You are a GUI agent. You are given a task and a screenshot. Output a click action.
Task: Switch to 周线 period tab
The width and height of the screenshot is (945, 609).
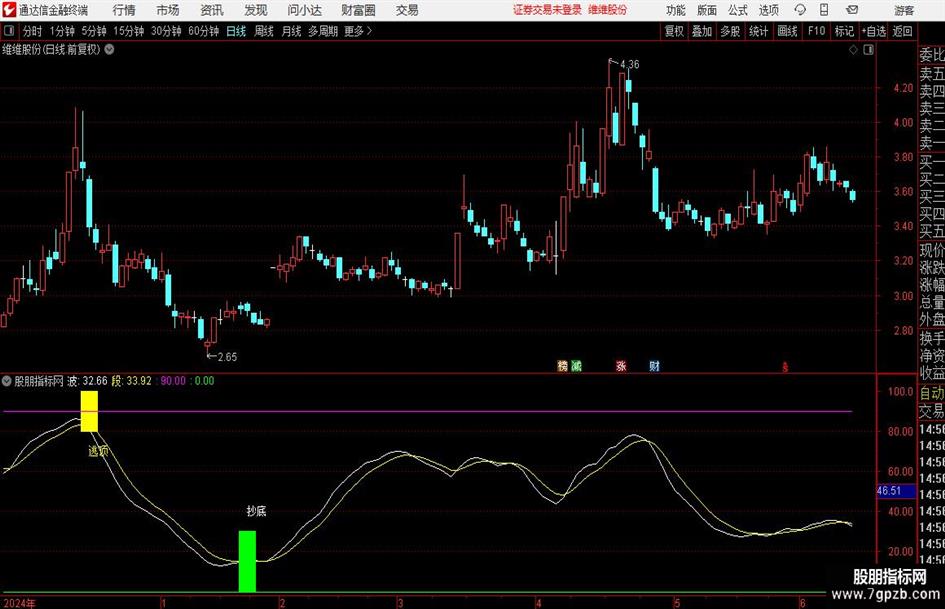264,31
